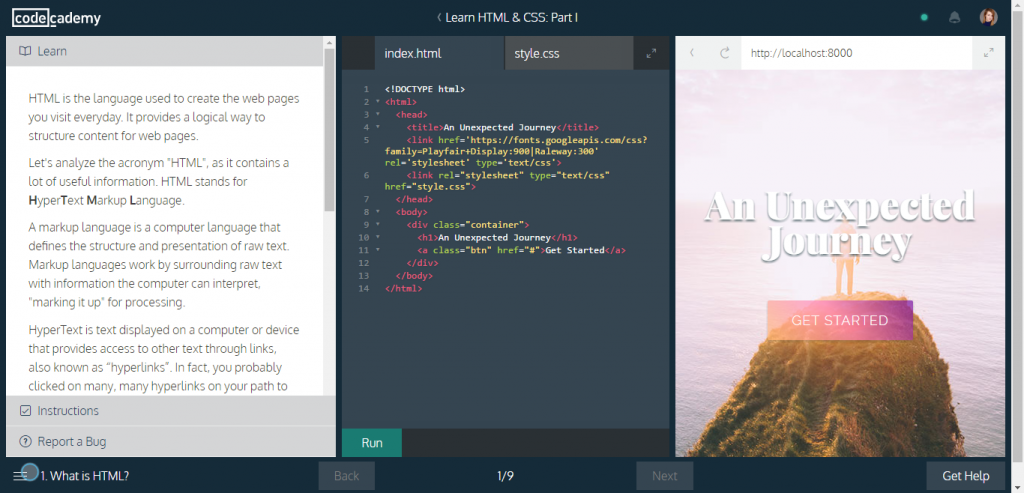Collapse the head tag fold arrow on line 3
This screenshot has width=1024, height=493.
point(377,114)
